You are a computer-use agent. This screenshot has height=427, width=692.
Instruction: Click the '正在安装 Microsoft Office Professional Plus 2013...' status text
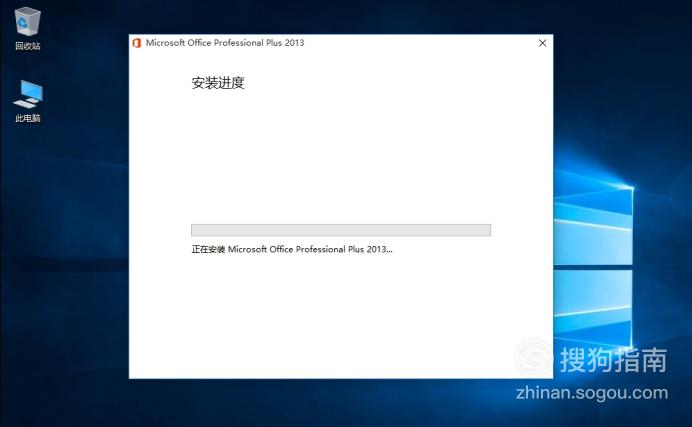292,249
